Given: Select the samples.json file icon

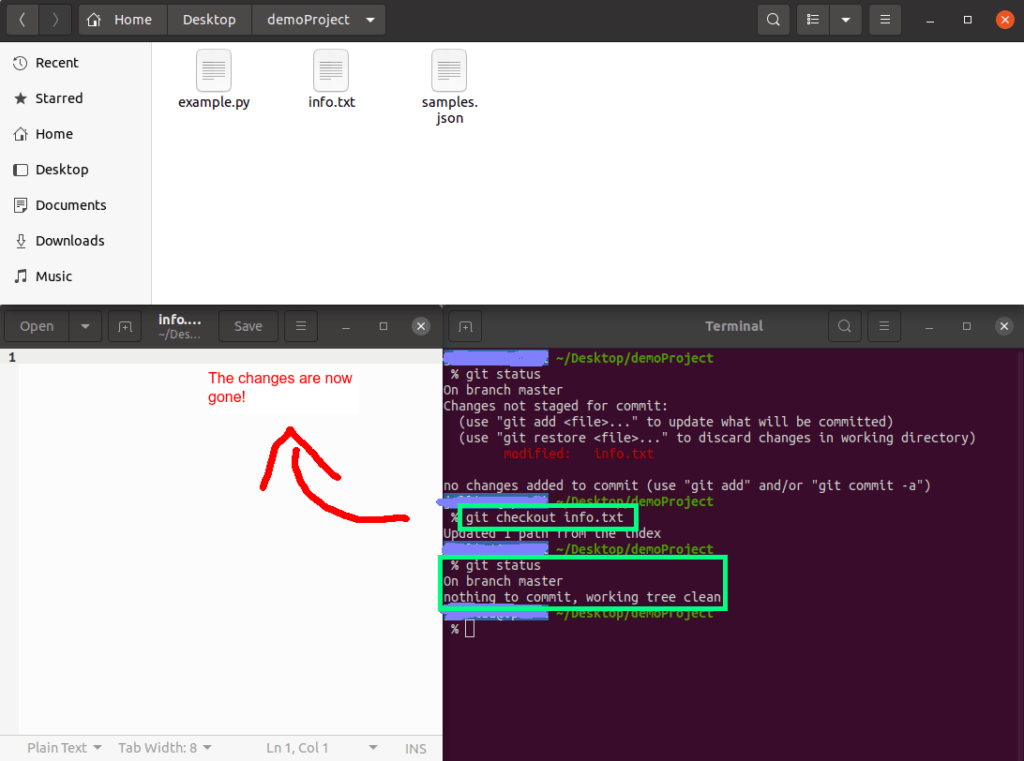Looking at the screenshot, I should (x=449, y=71).
